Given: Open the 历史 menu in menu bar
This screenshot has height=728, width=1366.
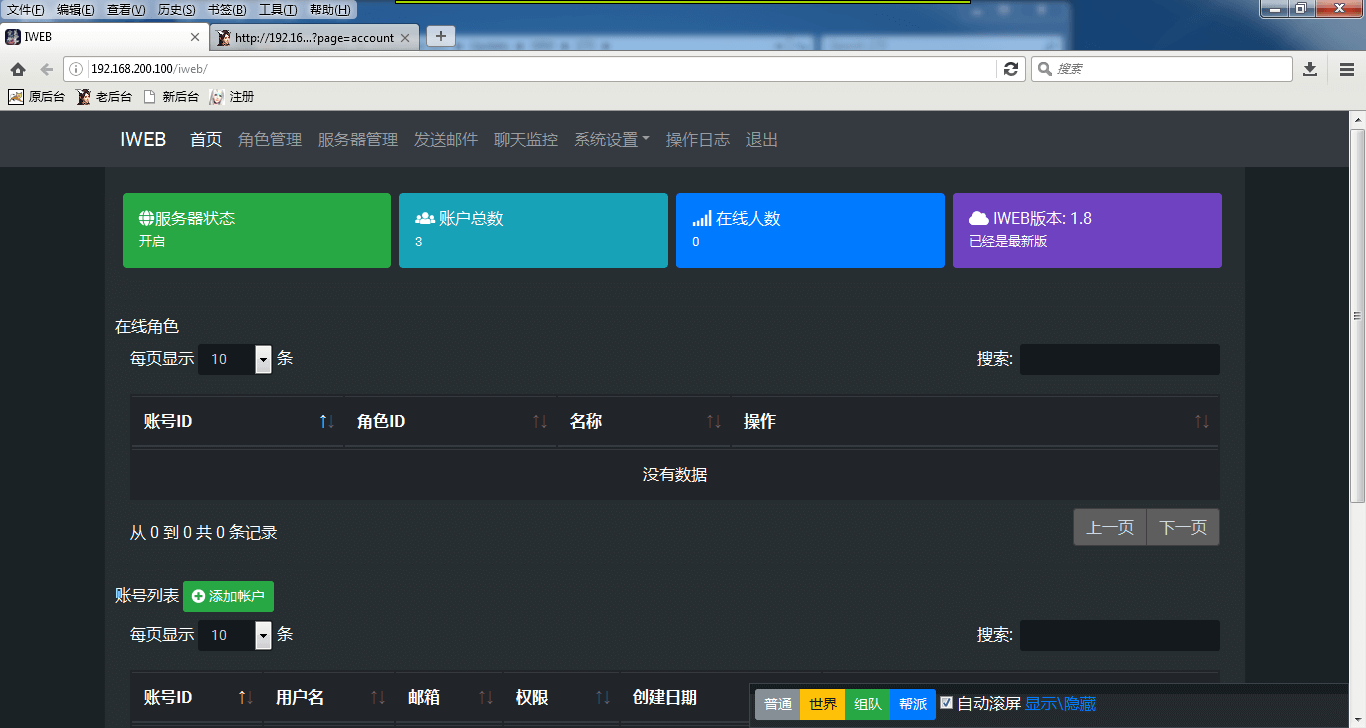Looking at the screenshot, I should [177, 9].
